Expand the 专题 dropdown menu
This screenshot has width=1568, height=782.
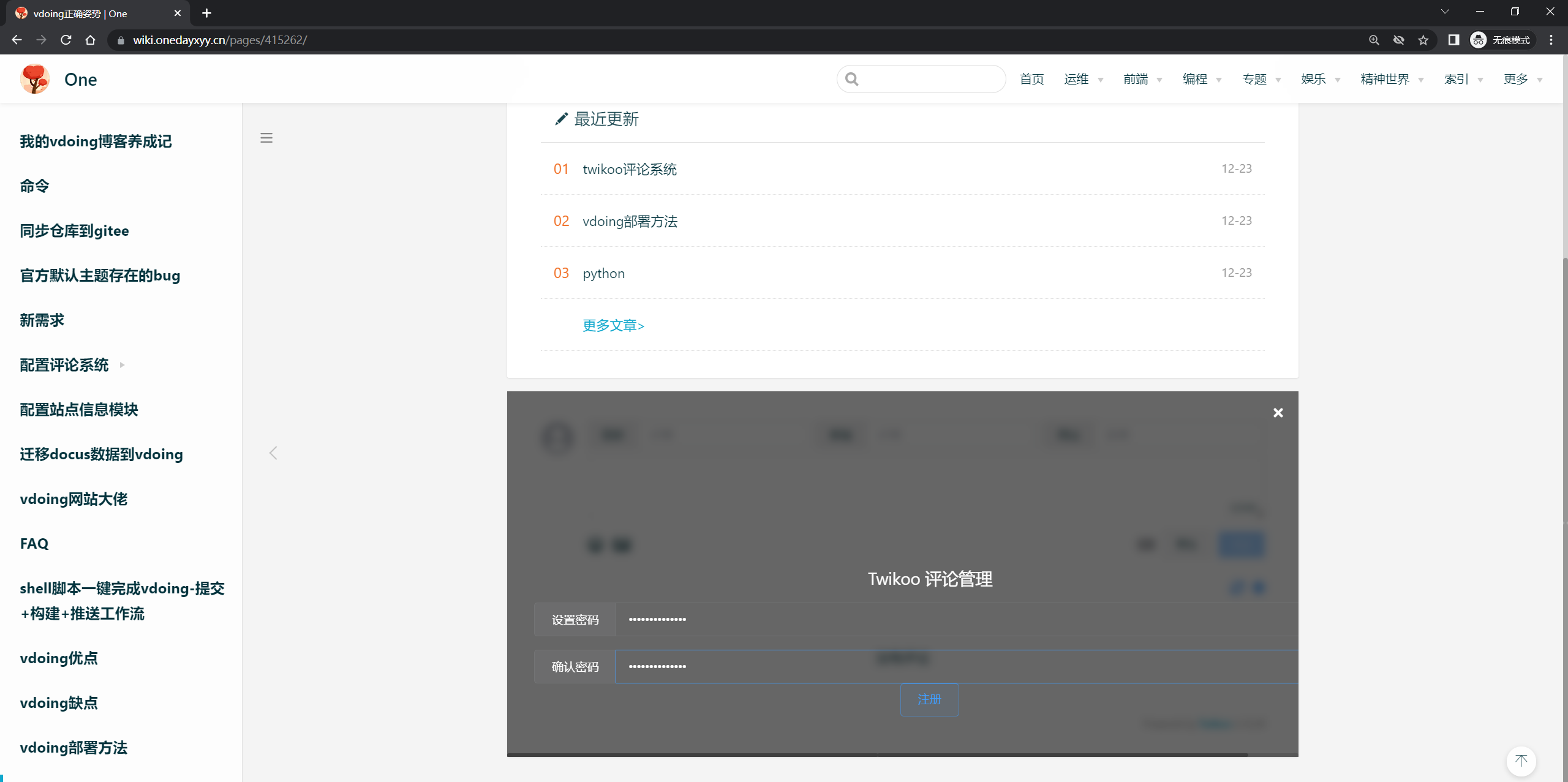click(x=1261, y=79)
